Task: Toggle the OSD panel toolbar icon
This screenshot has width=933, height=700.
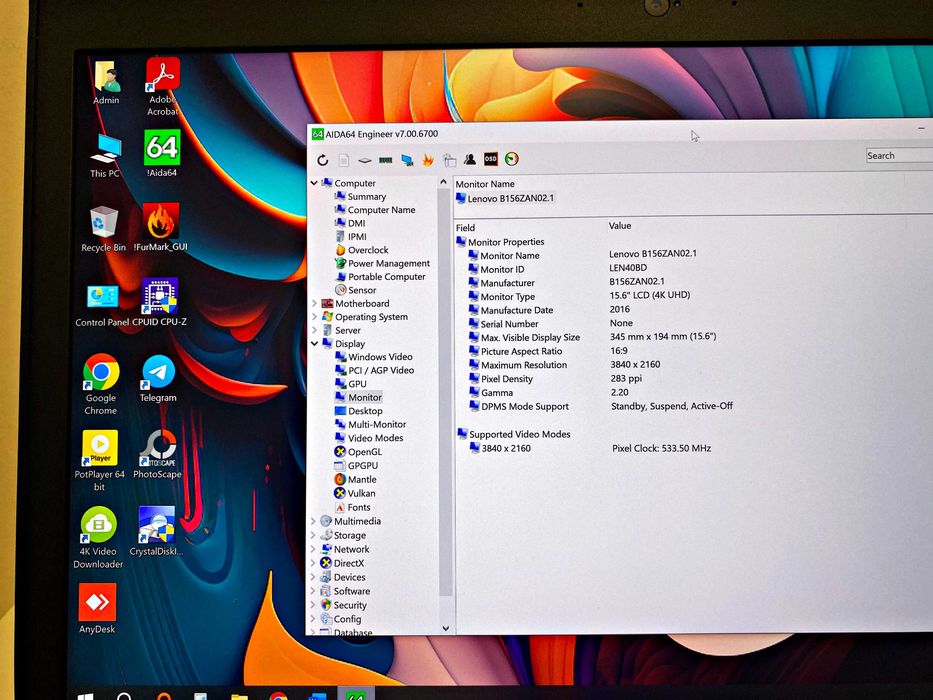Action: pos(490,159)
